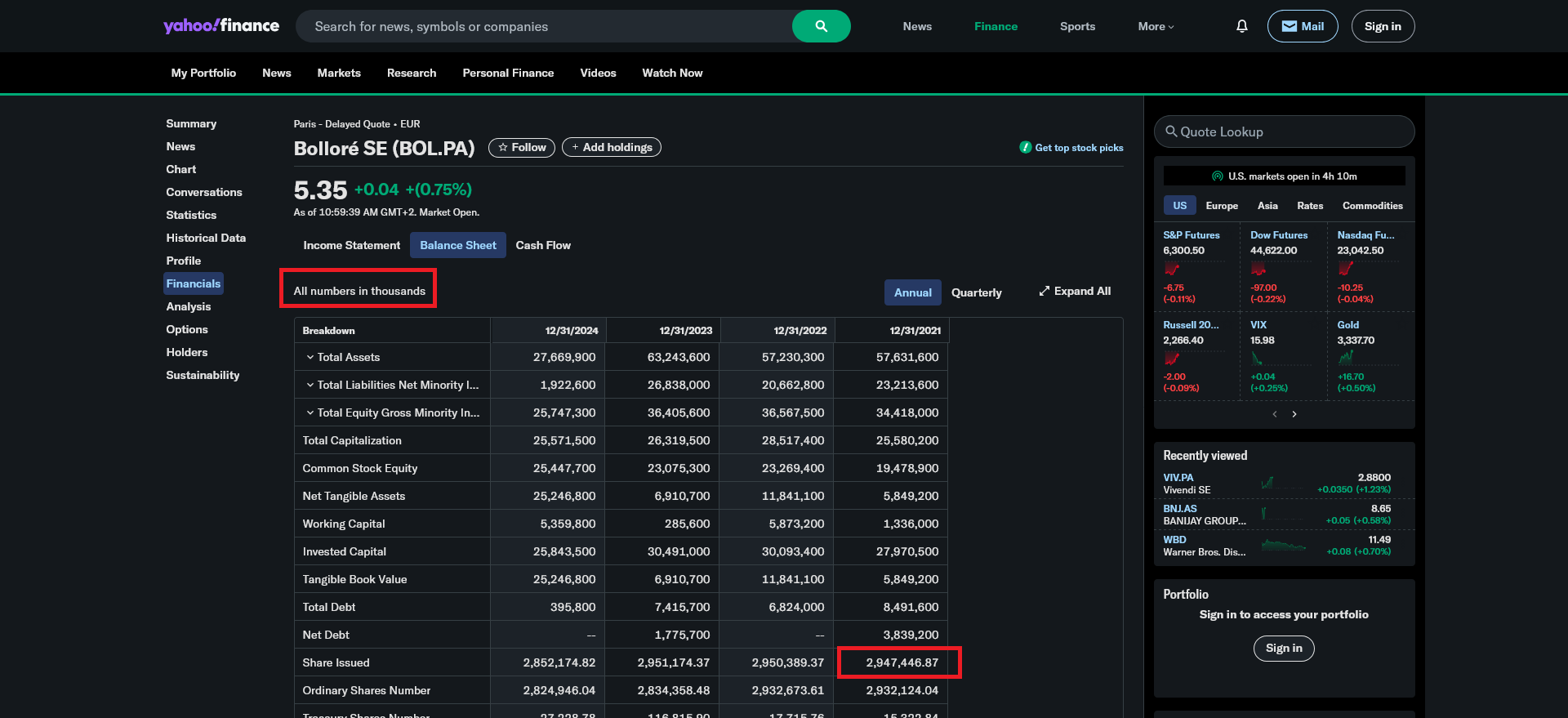Viewport: 1568px width, 718px height.
Task: Open Historical Data in the sidebar
Action: point(206,238)
